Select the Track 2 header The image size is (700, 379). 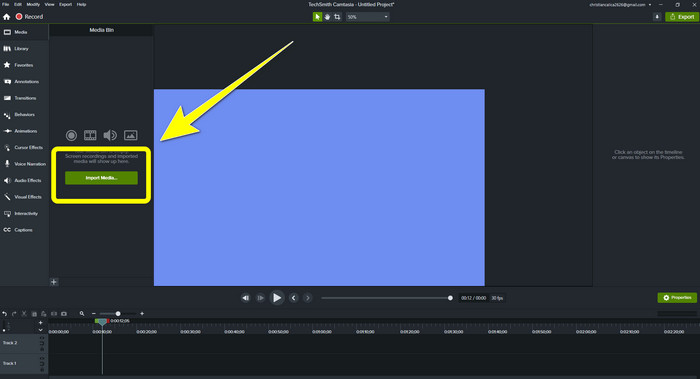pos(23,343)
